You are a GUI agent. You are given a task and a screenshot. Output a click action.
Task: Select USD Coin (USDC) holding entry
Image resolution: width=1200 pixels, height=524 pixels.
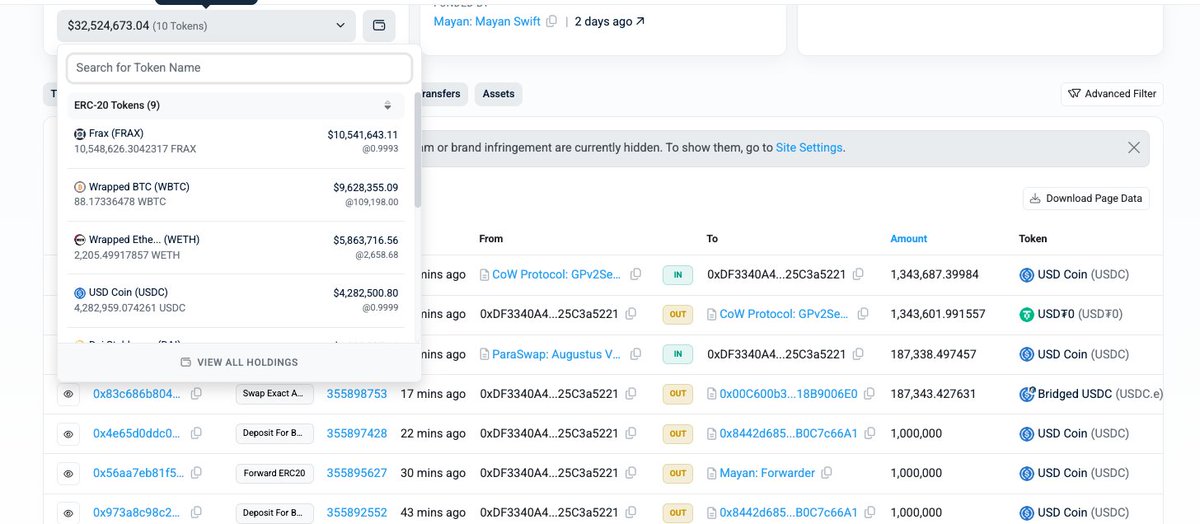pos(236,300)
